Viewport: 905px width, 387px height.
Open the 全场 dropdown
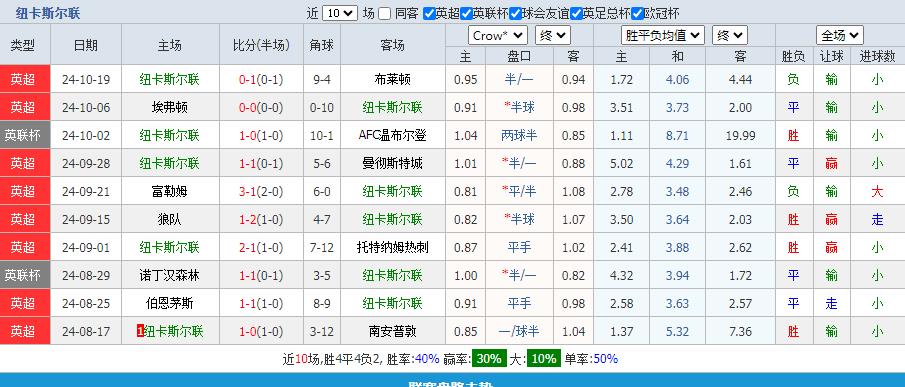(x=840, y=36)
